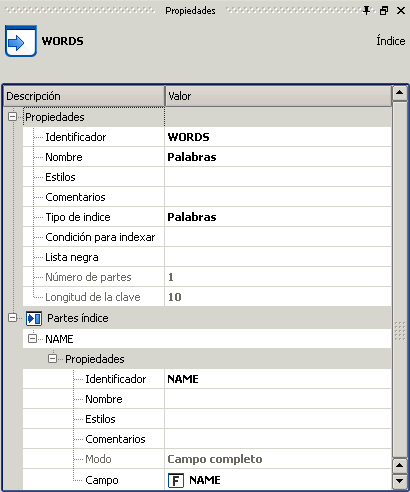Collapse the Partes índice section
410x492 pixels.
point(12,318)
